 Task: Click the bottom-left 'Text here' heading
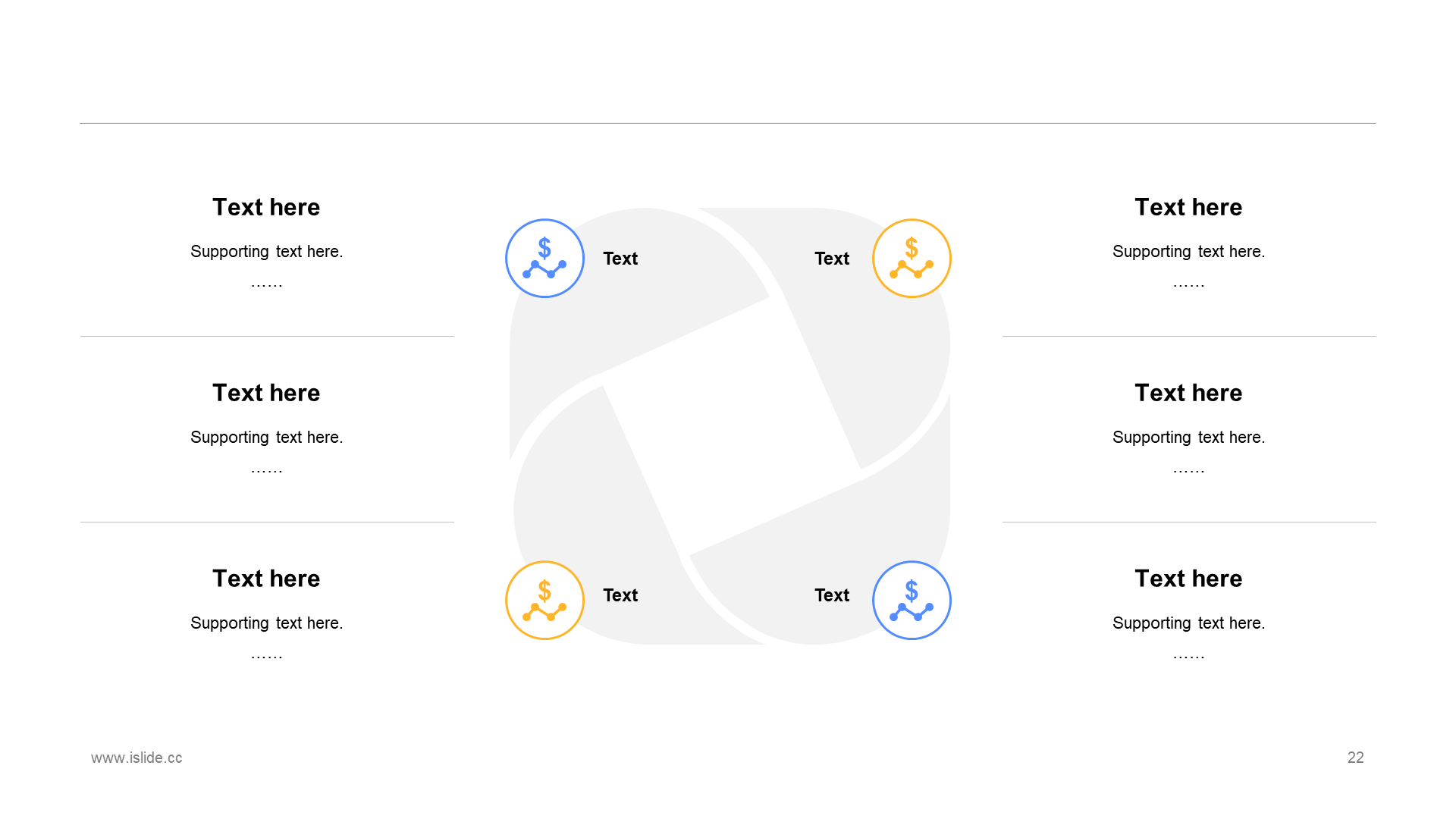[266, 579]
